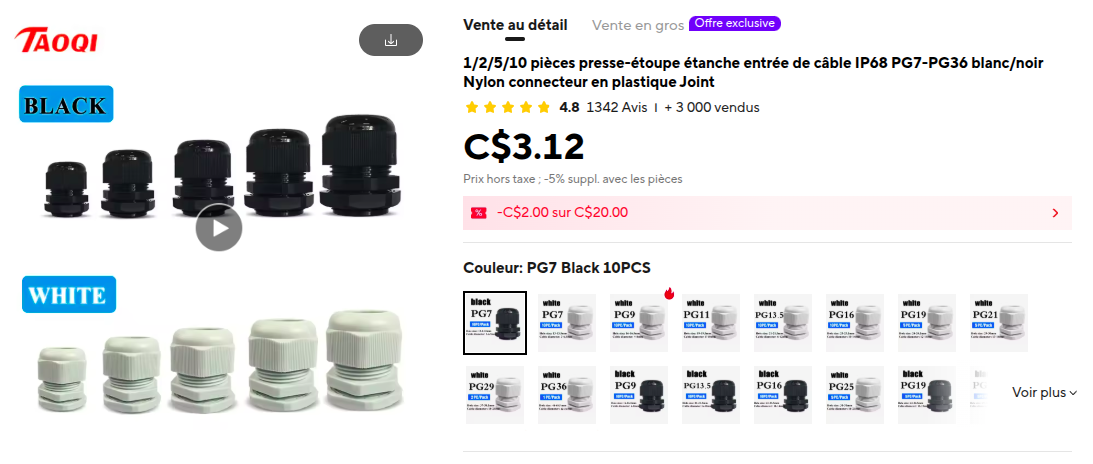This screenshot has width=1093, height=464.
Task: Select the white PG36 variant thumbnail
Action: (567, 395)
